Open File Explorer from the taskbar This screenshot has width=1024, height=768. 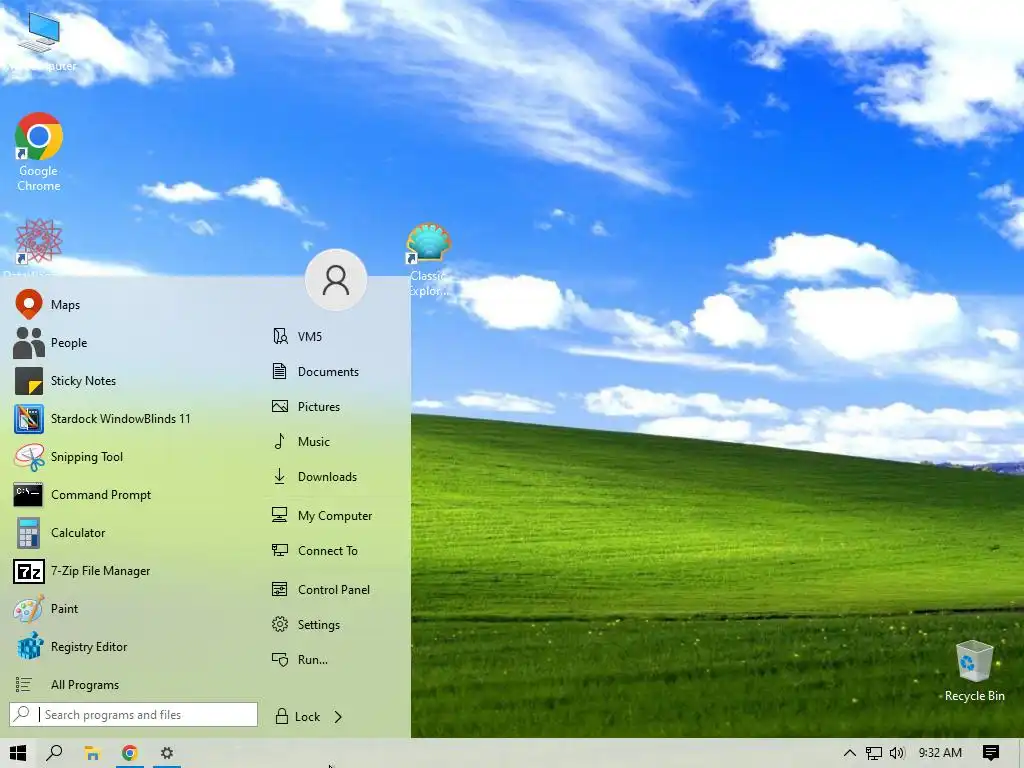pyautogui.click(x=92, y=753)
